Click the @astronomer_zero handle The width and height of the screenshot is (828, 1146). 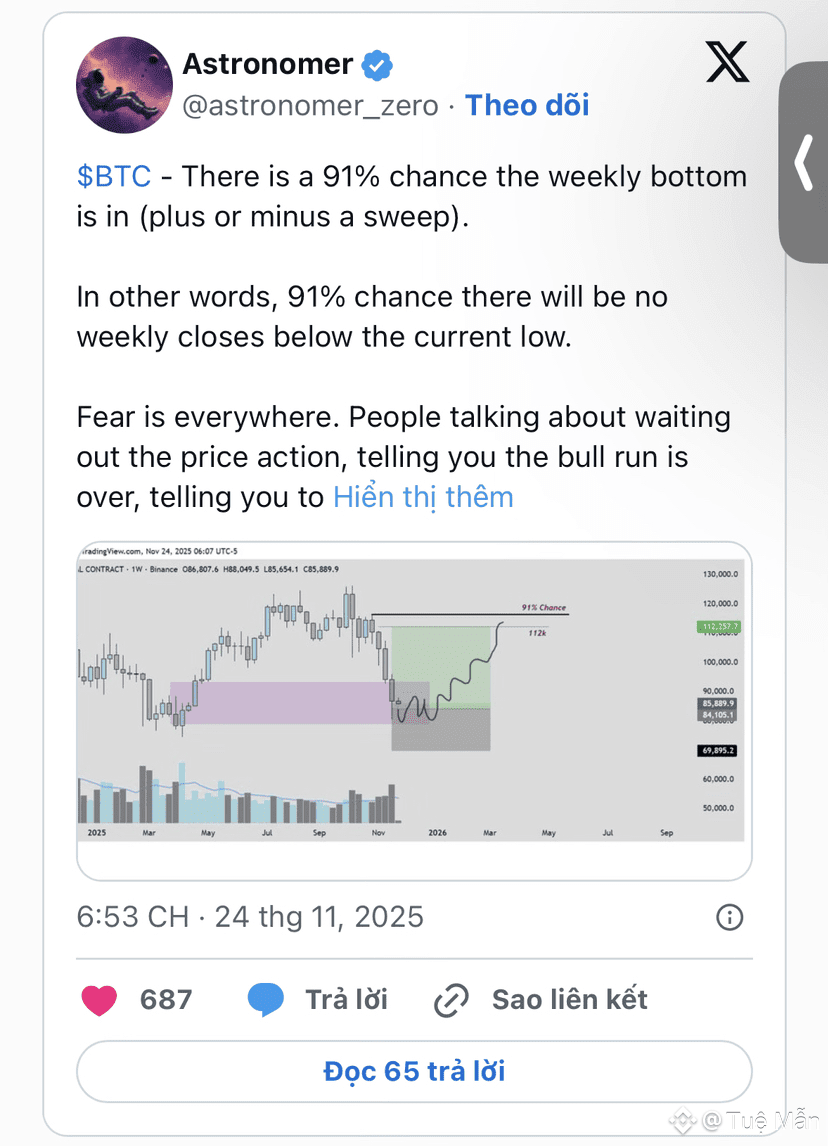[310, 105]
